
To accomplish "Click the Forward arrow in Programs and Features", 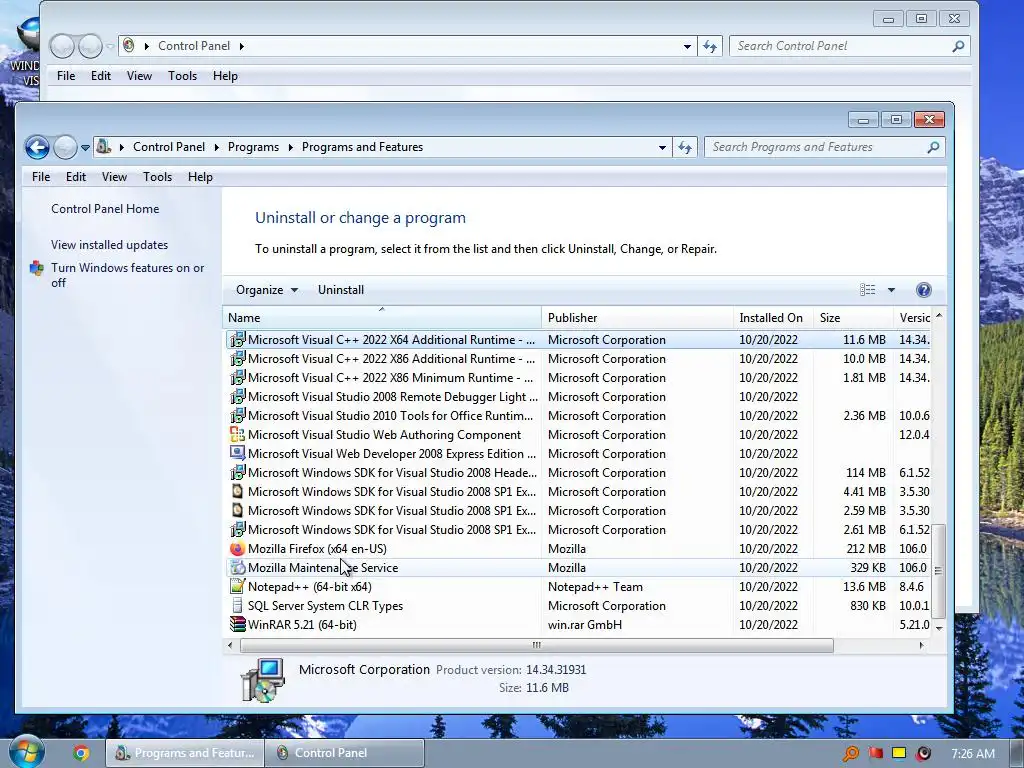I will 65,148.
